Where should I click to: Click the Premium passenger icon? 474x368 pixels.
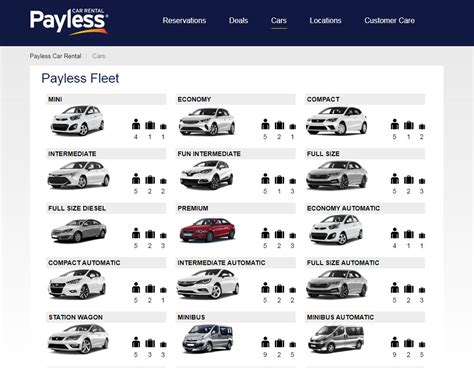pyautogui.click(x=265, y=233)
